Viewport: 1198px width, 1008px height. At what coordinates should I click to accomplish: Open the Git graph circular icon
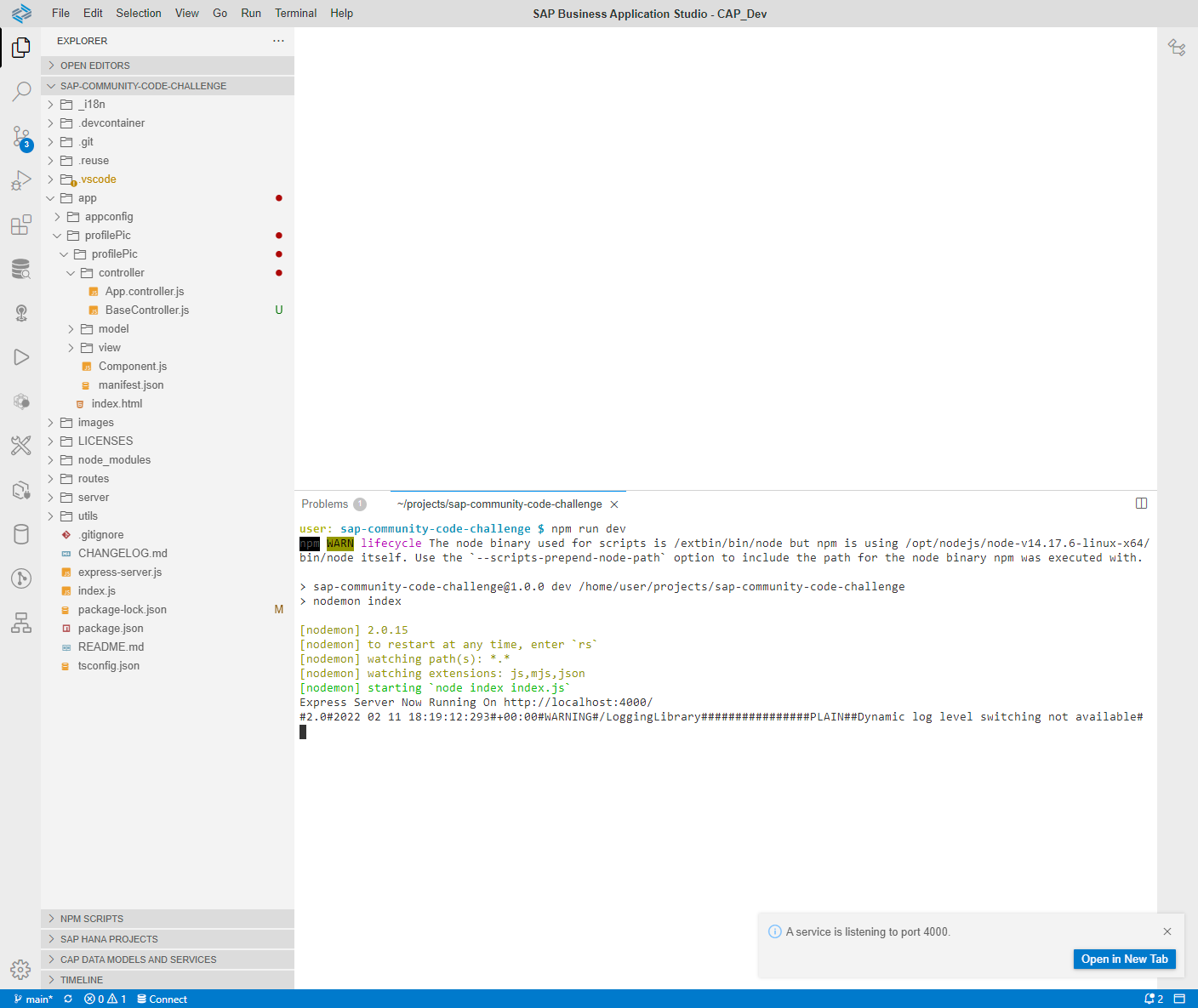21,578
